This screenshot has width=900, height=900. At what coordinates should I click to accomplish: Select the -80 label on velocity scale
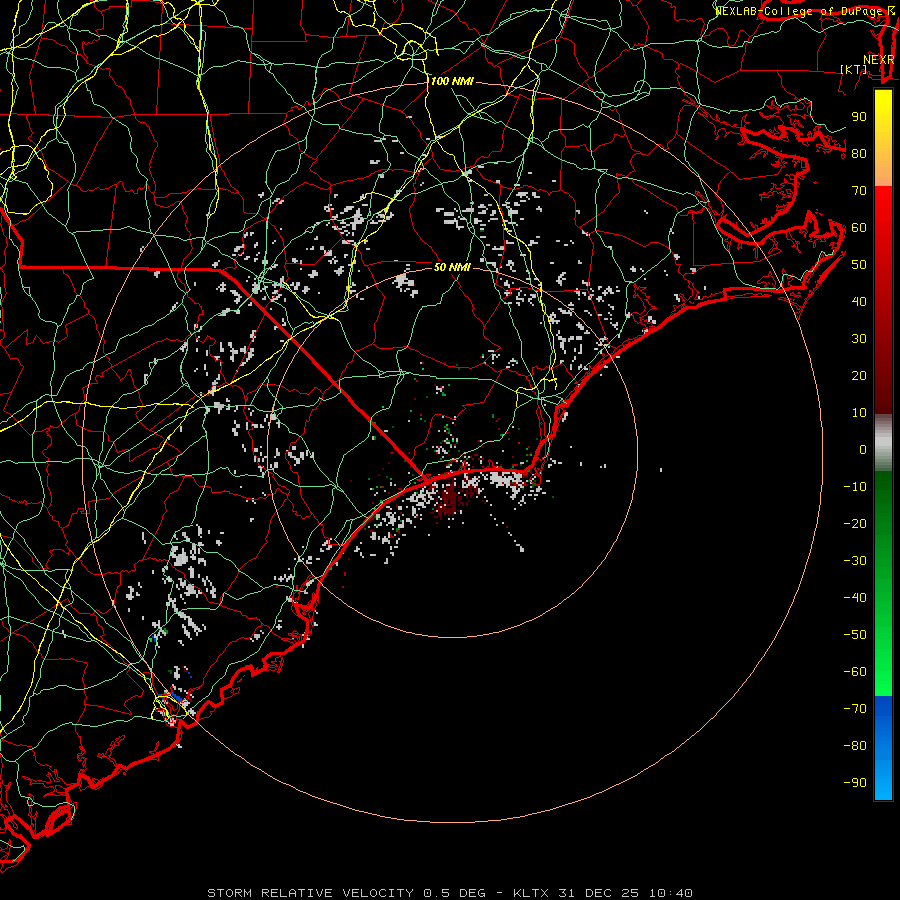tap(855, 746)
